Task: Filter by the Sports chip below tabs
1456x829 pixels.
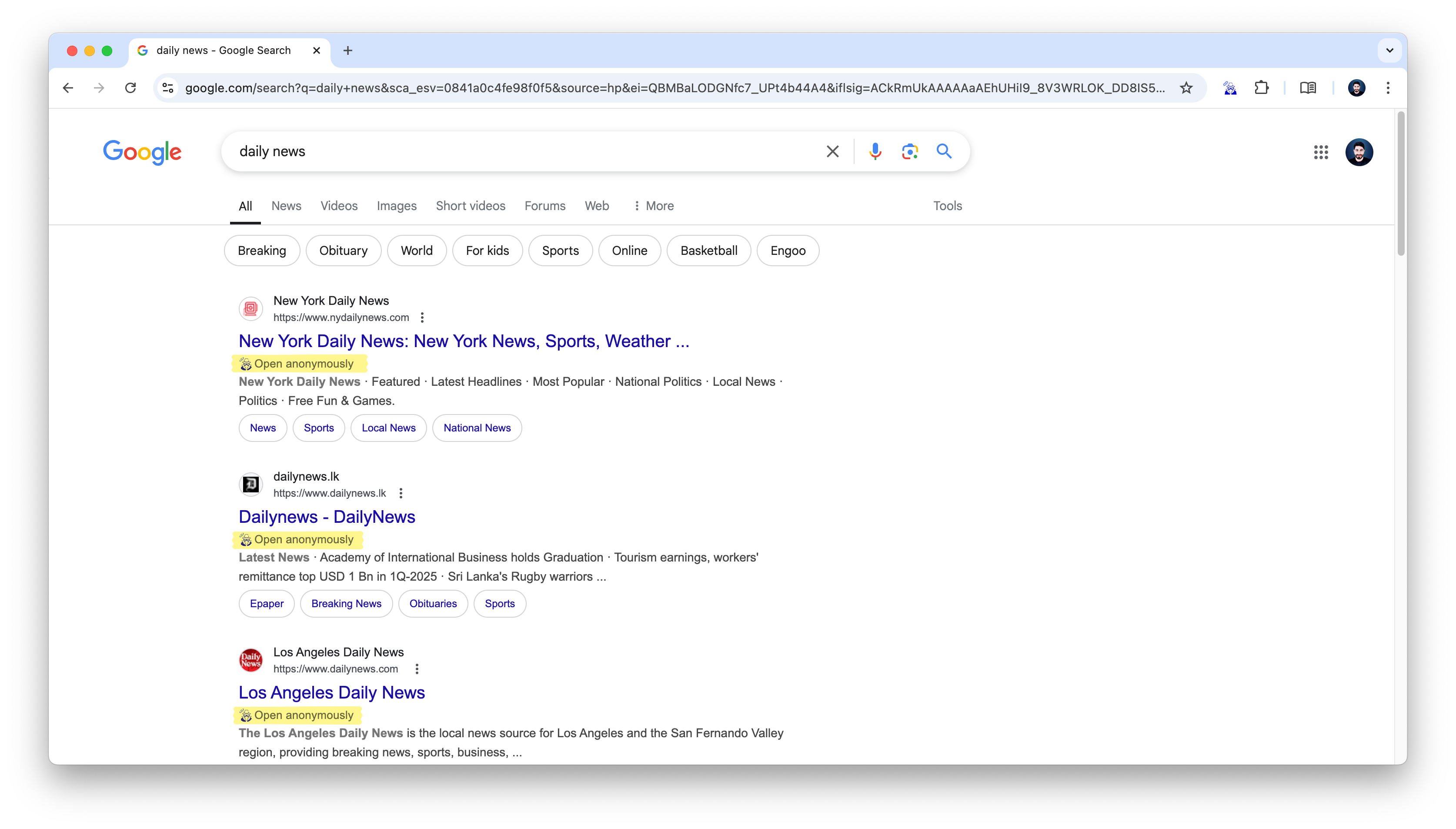Action: [560, 251]
